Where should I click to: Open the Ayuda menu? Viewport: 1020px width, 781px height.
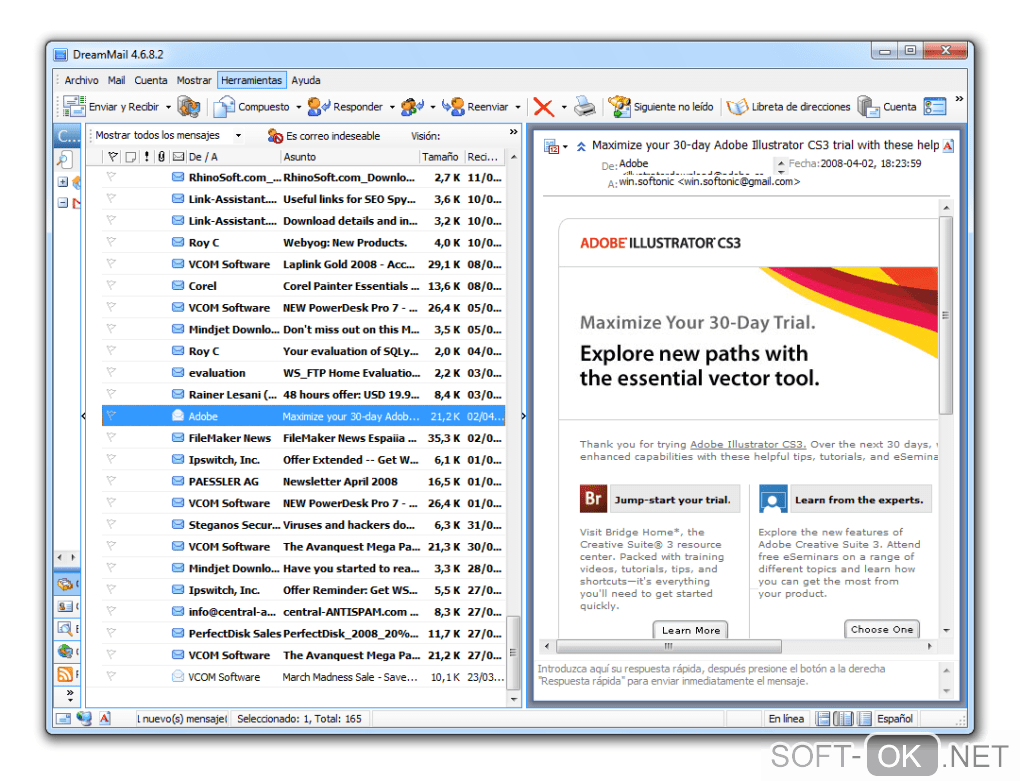(306, 81)
